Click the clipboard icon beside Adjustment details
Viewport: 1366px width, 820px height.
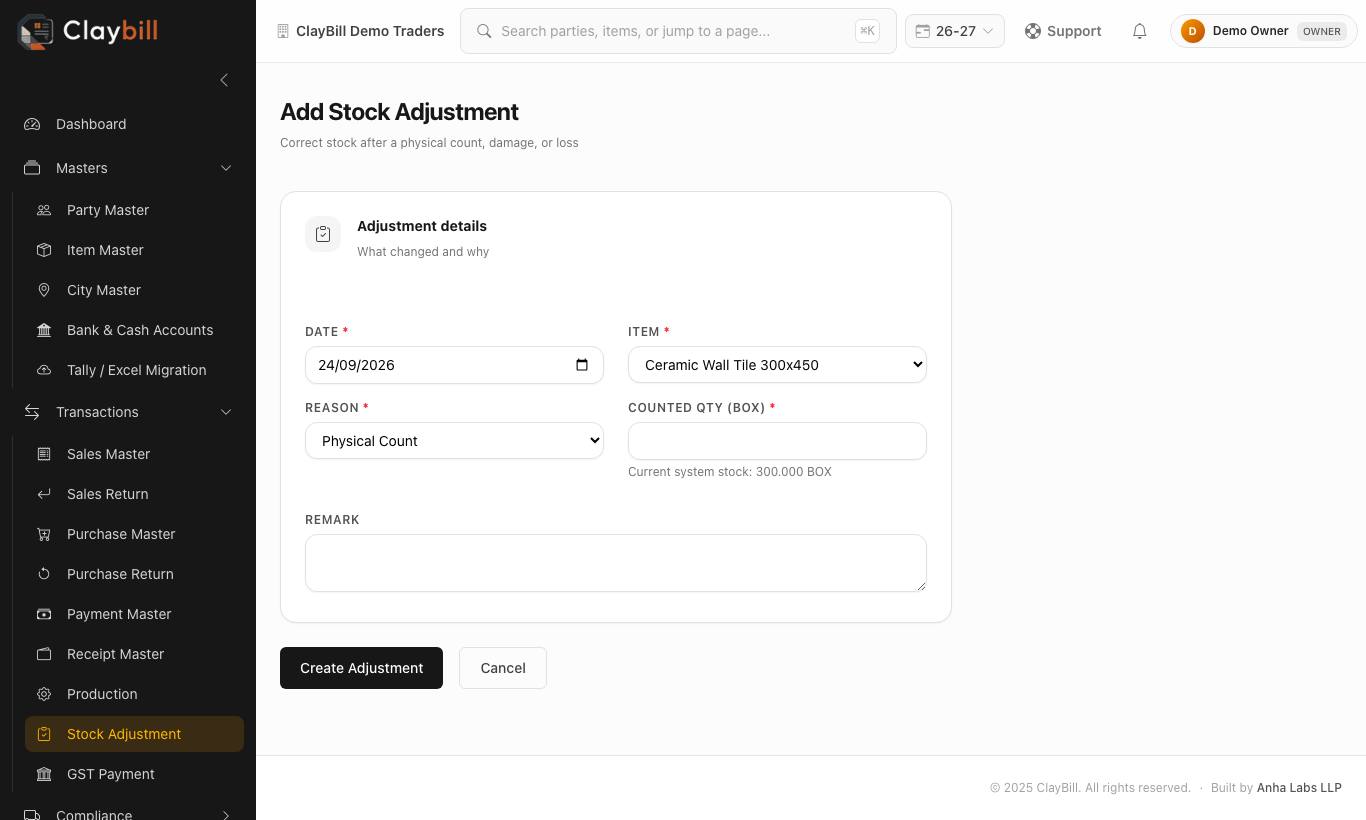coord(323,234)
